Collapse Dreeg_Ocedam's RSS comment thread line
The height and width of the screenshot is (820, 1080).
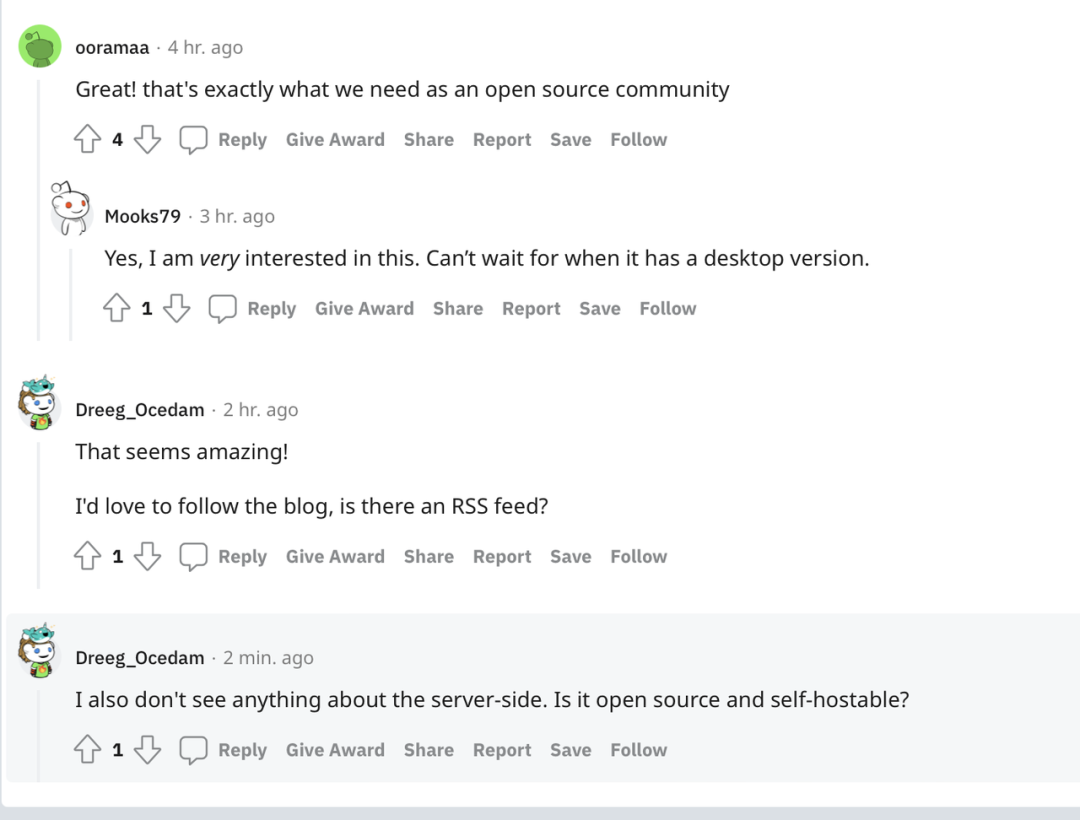(40, 510)
